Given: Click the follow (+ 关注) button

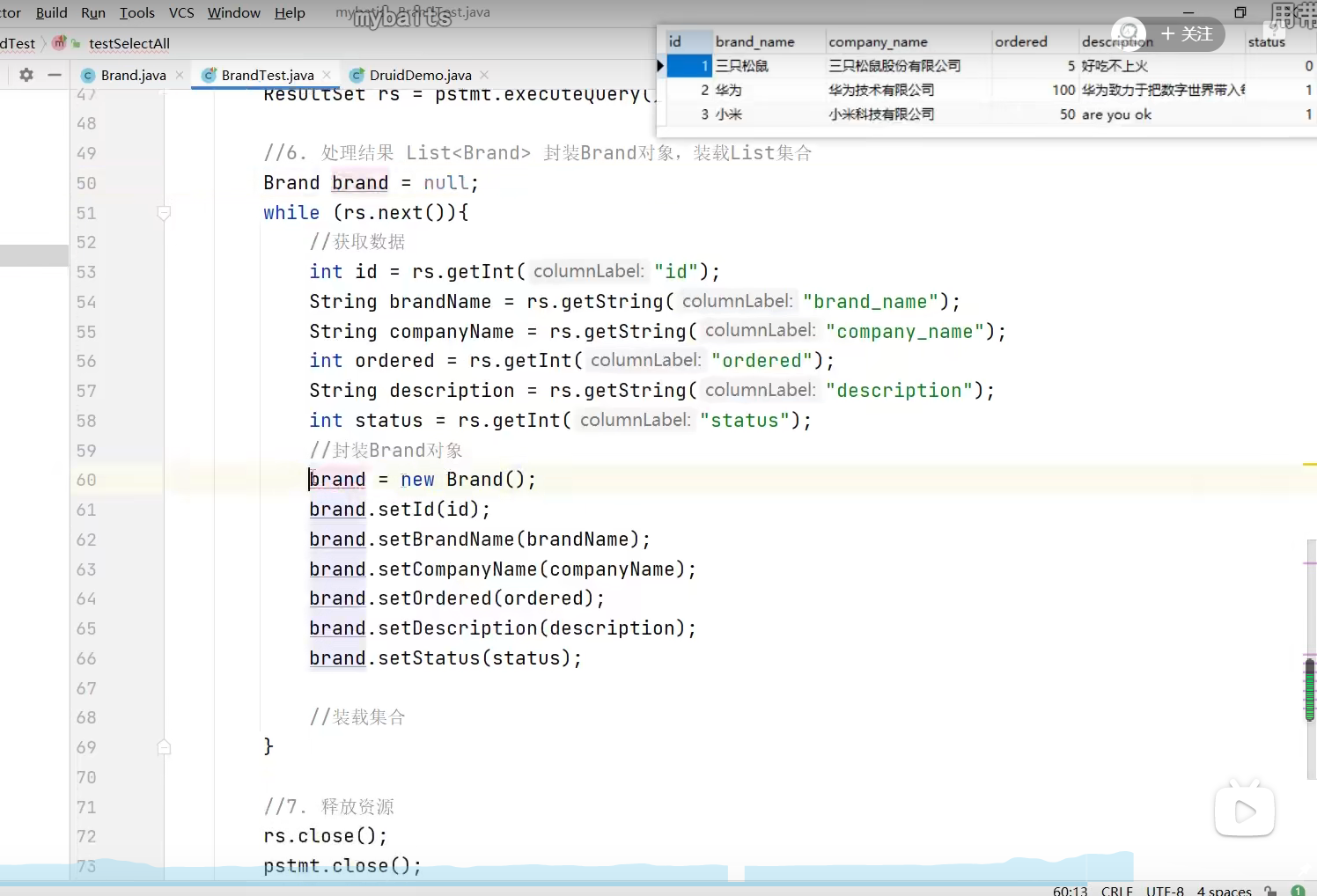Looking at the screenshot, I should tap(1187, 34).
